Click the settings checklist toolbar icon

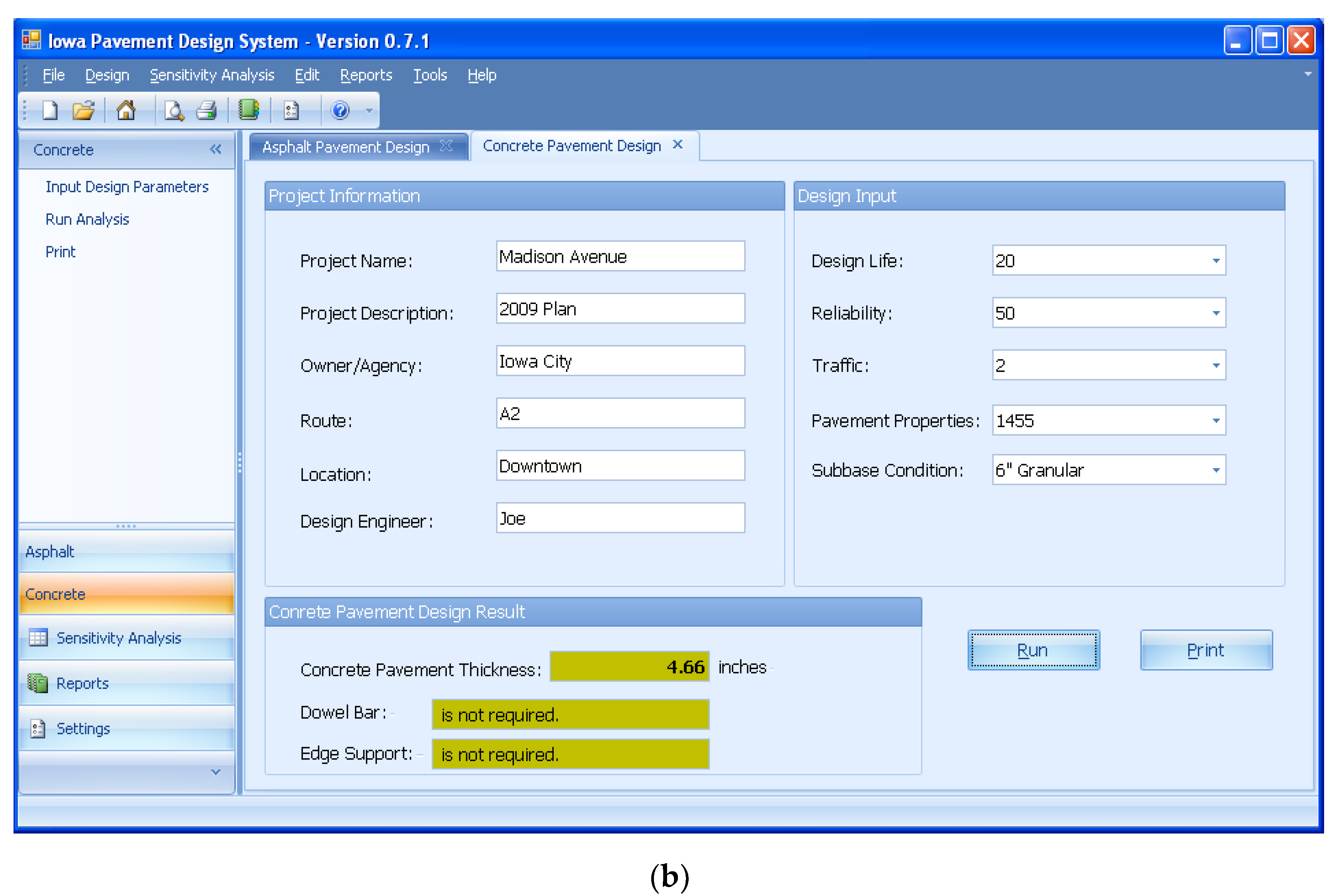click(292, 110)
